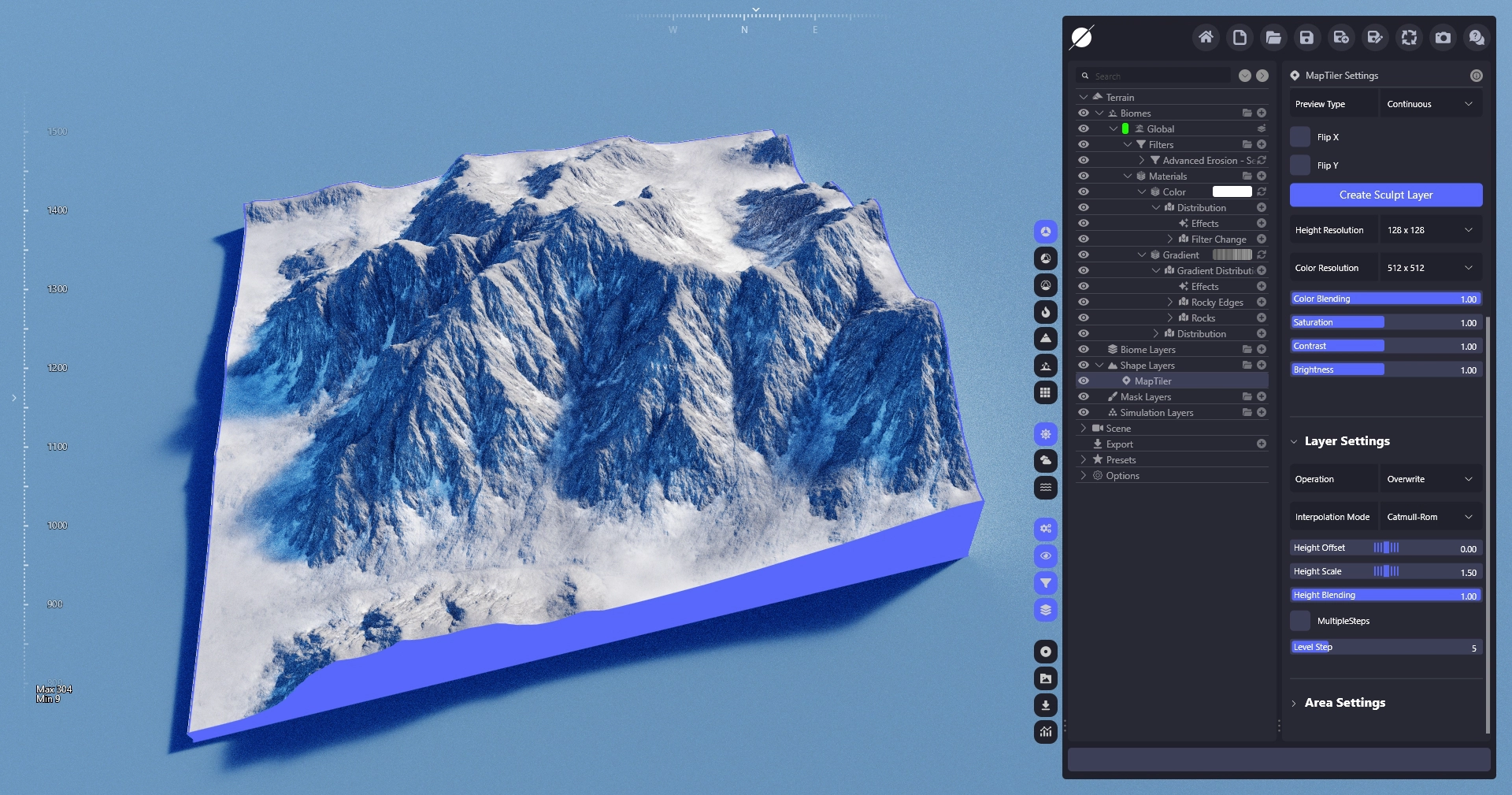The height and width of the screenshot is (795, 1512).
Task: Click the Create Sculpt Layer button
Action: [1385, 195]
